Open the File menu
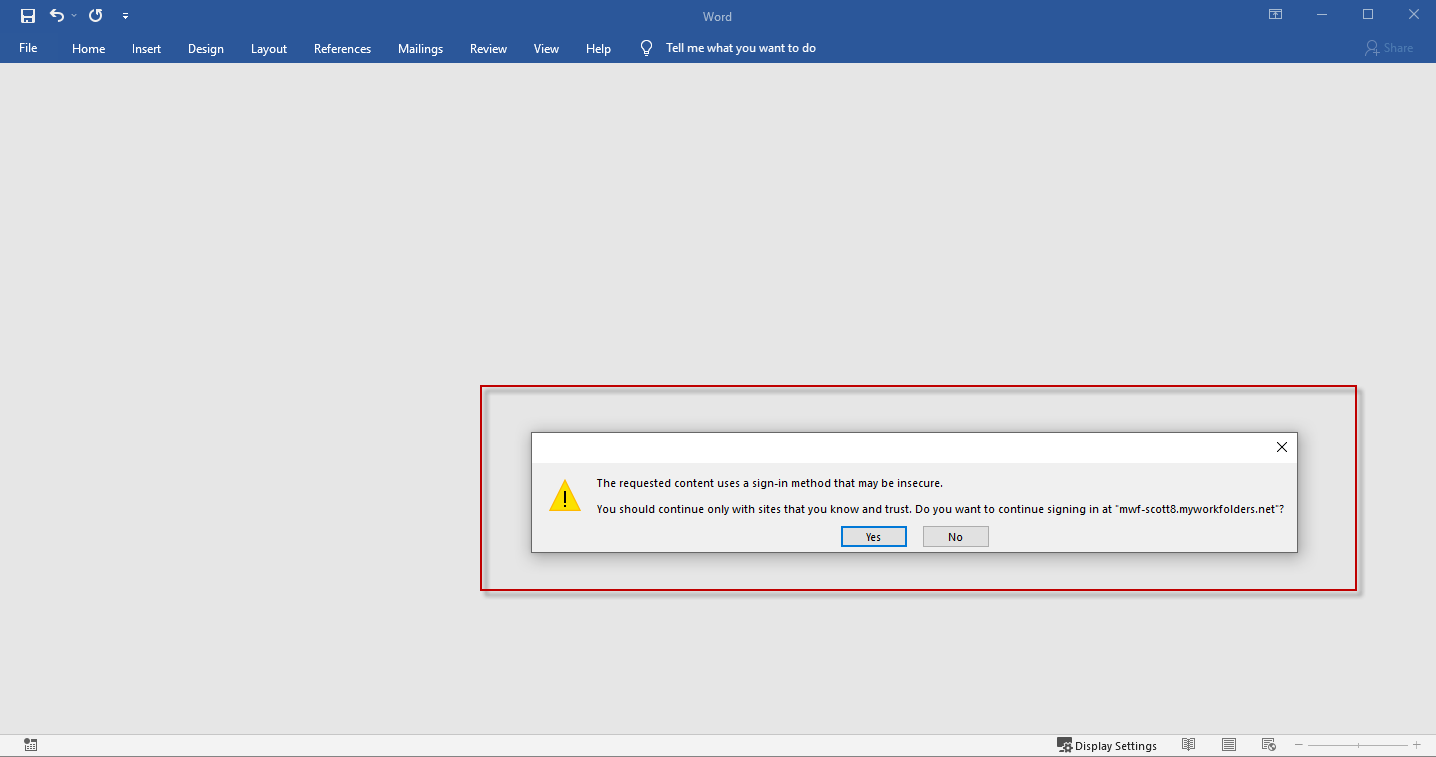1436x757 pixels. pos(28,48)
